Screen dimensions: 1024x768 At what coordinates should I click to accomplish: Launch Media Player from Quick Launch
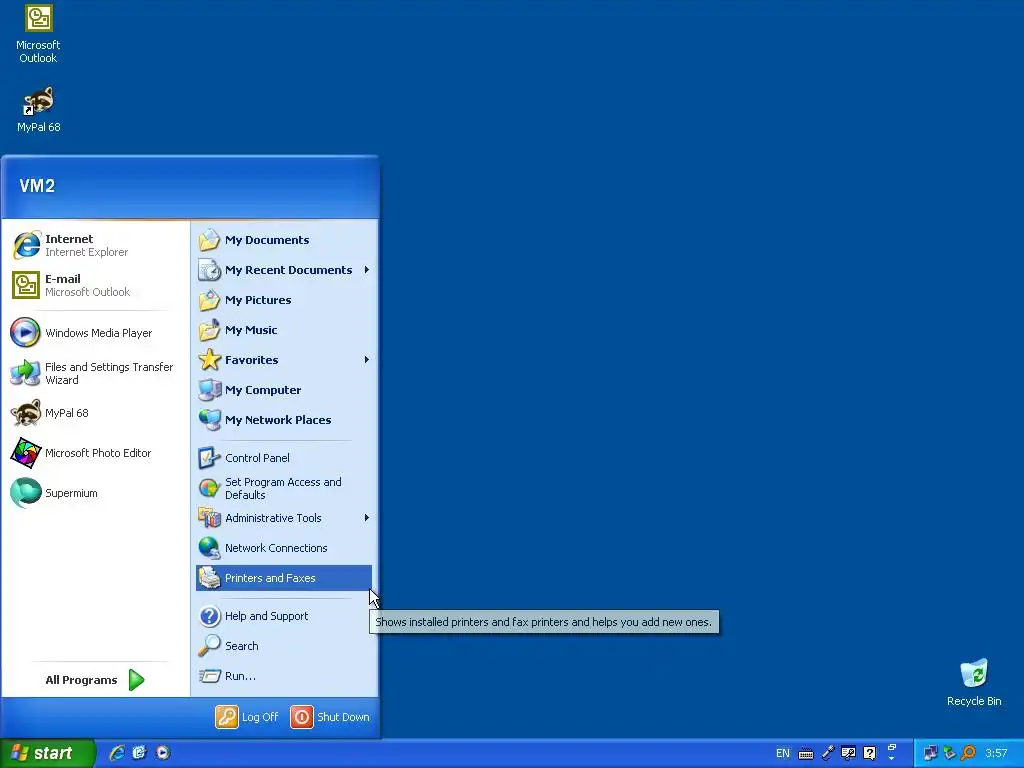[163, 753]
